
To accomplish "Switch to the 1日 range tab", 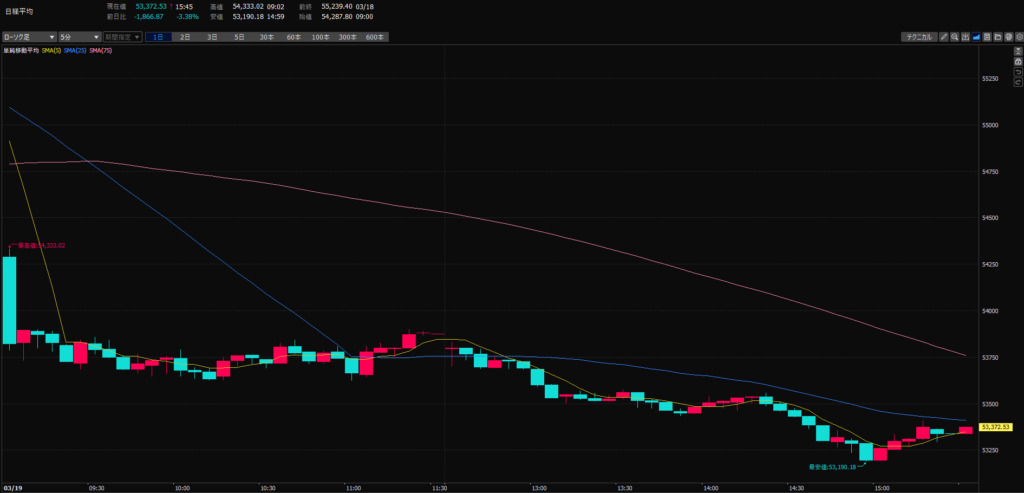I will [x=158, y=37].
